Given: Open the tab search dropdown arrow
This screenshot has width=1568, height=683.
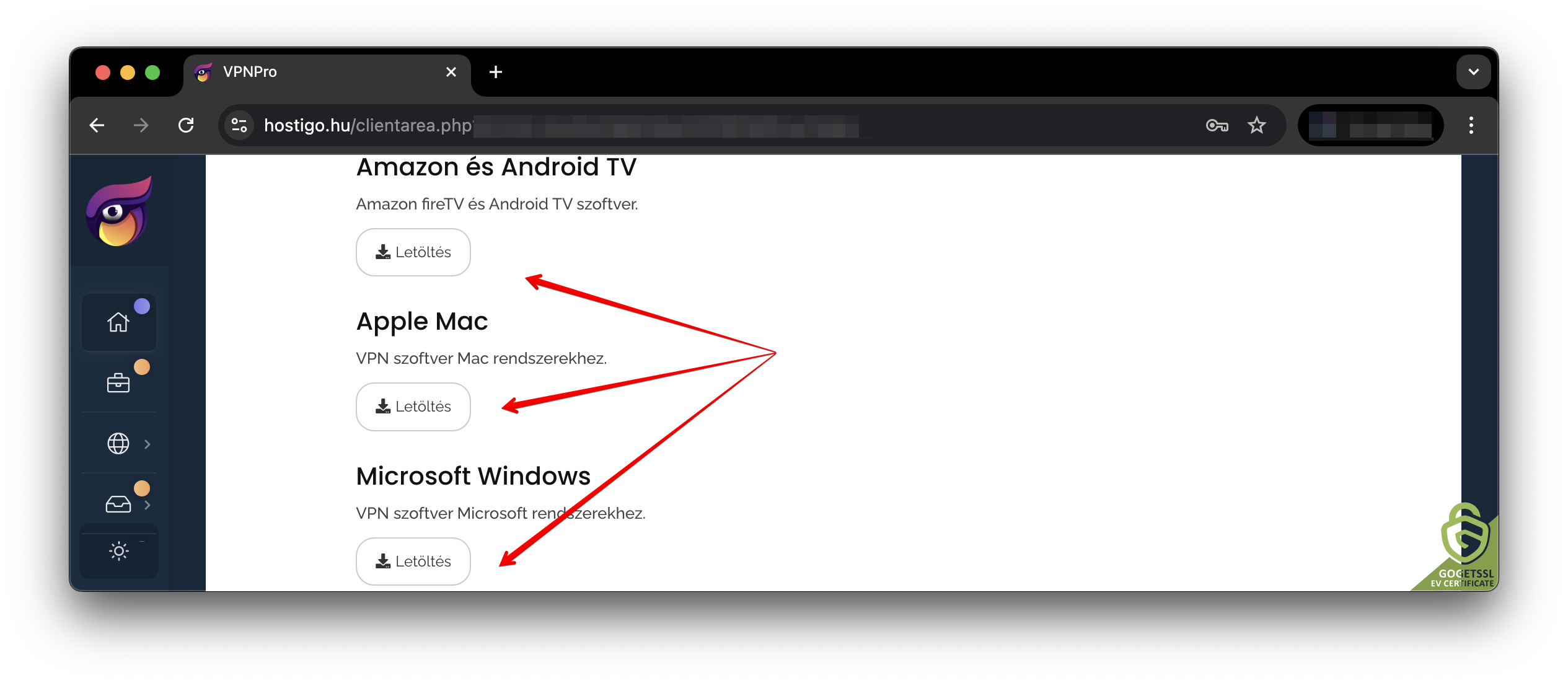Looking at the screenshot, I should pos(1474,72).
